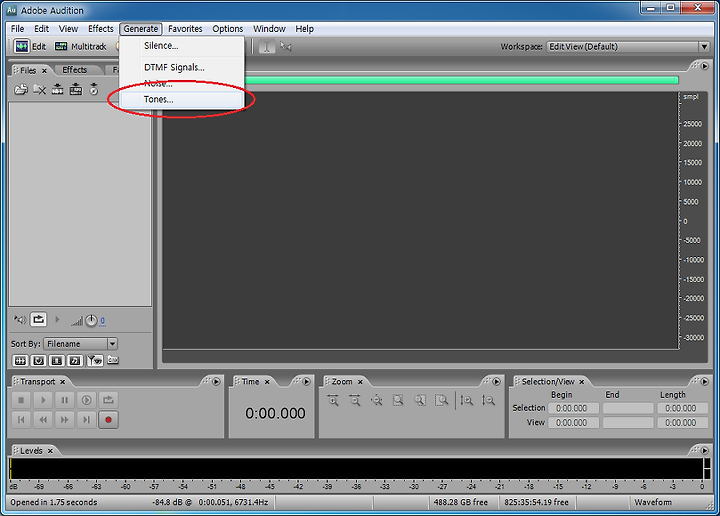Click Import File icon in Files panel
The width and height of the screenshot is (720, 516).
tap(21, 89)
